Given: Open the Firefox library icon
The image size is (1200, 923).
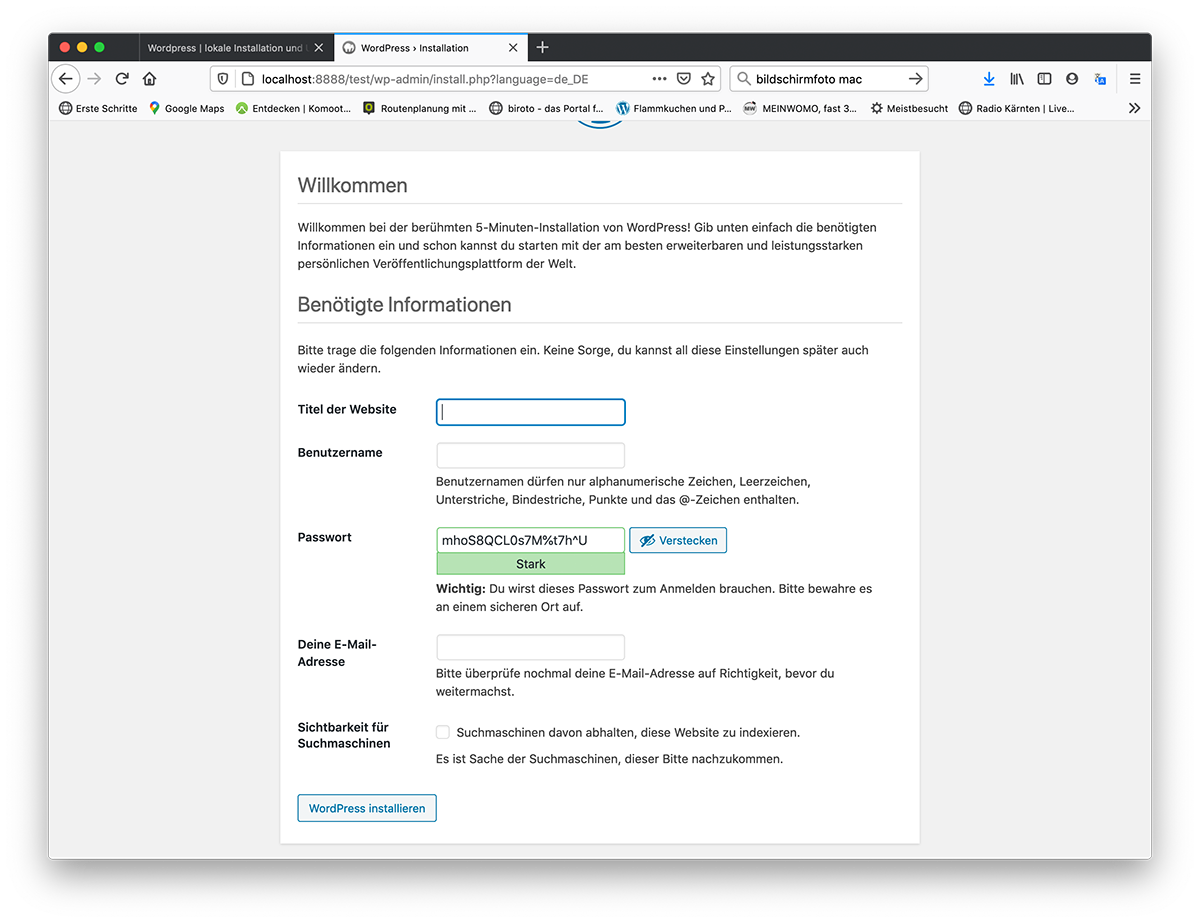Looking at the screenshot, I should 1017,79.
